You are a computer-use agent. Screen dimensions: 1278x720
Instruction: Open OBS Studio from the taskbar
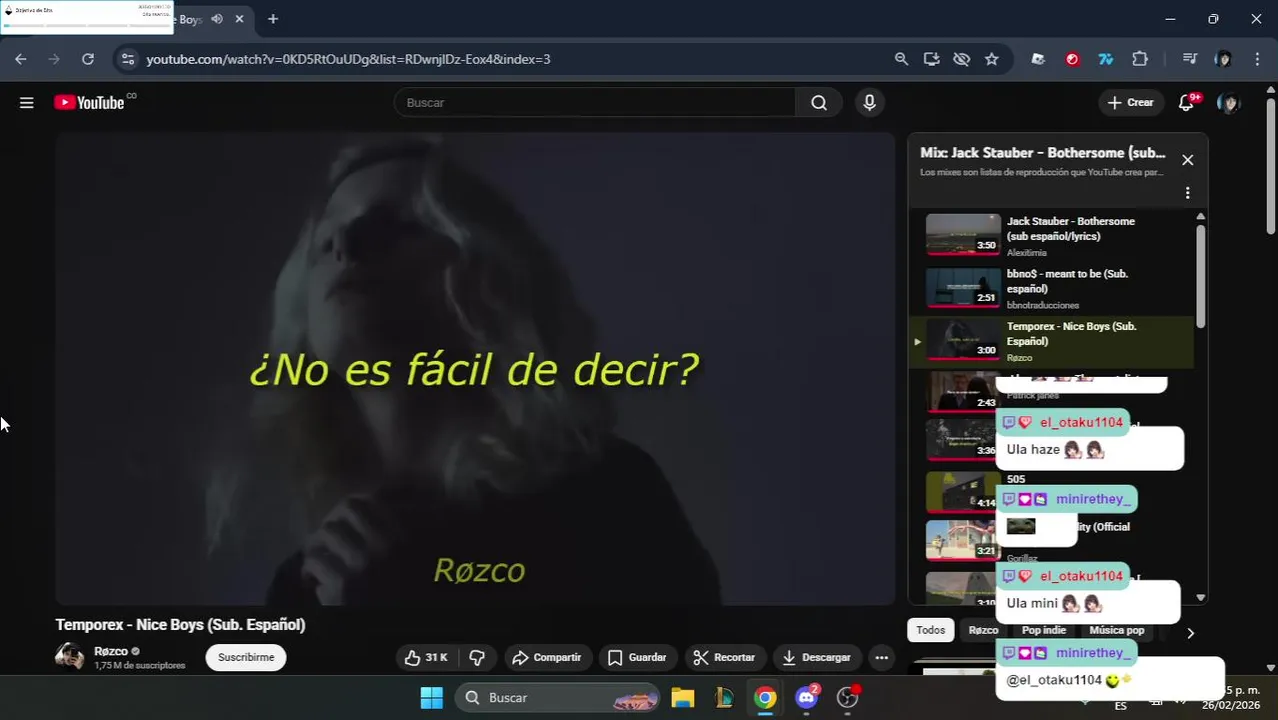(x=848, y=697)
